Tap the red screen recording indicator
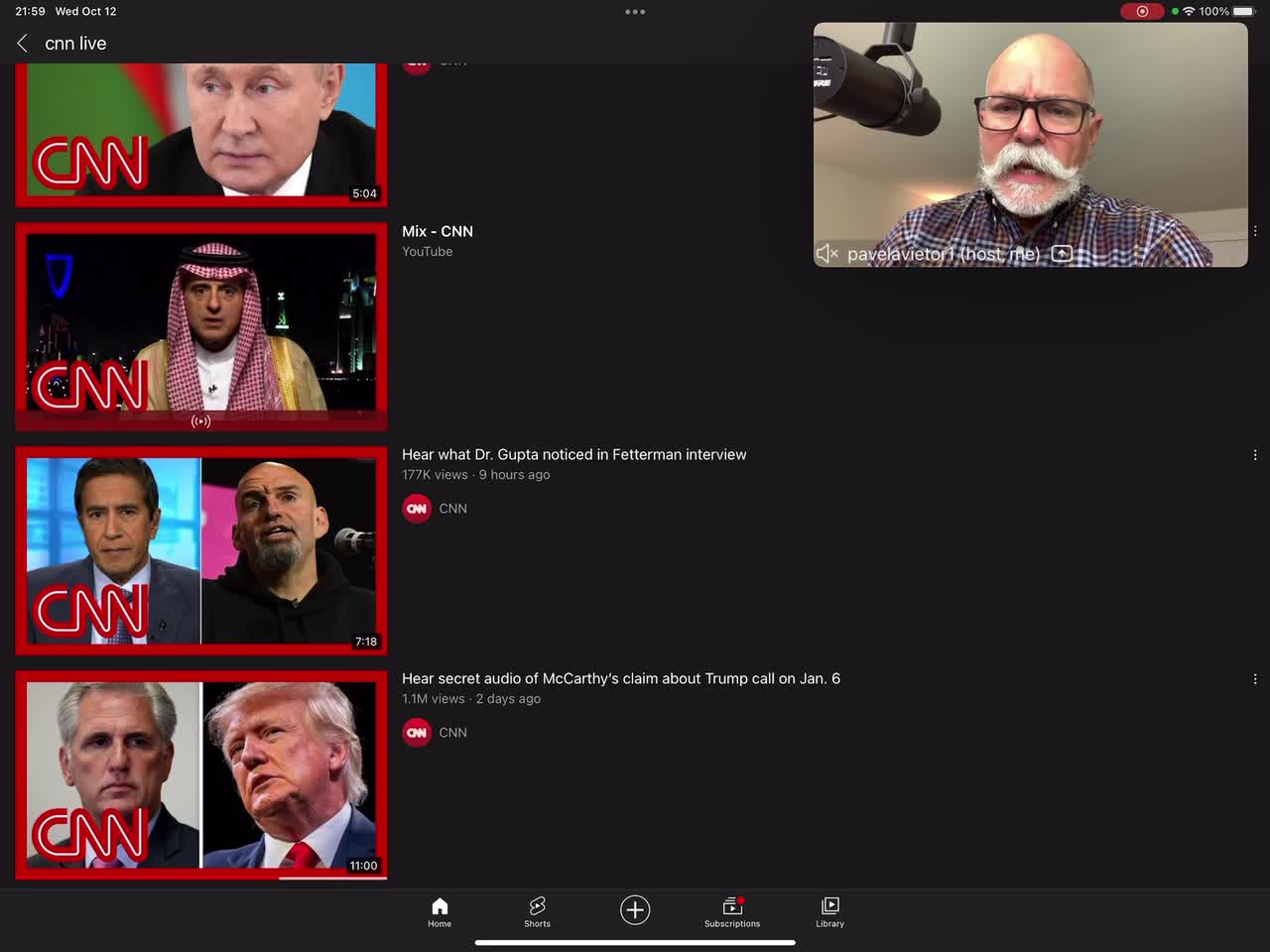 1142,12
